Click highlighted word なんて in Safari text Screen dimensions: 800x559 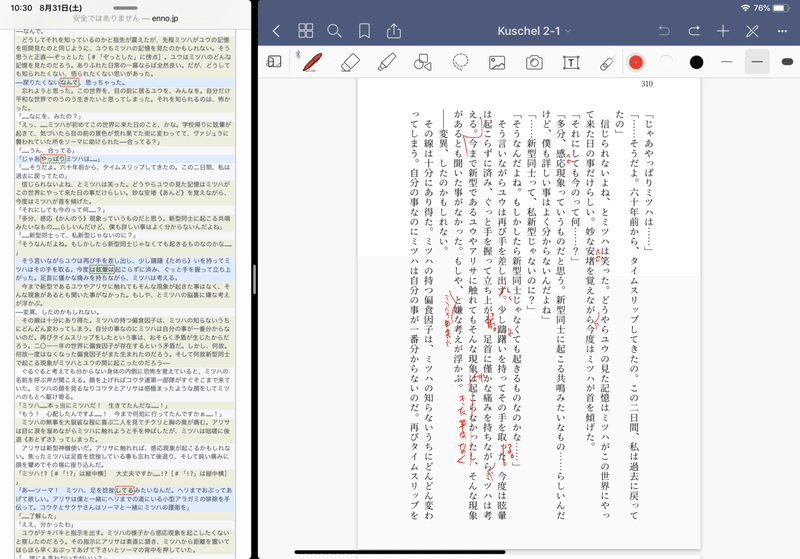pyautogui.click(x=69, y=82)
